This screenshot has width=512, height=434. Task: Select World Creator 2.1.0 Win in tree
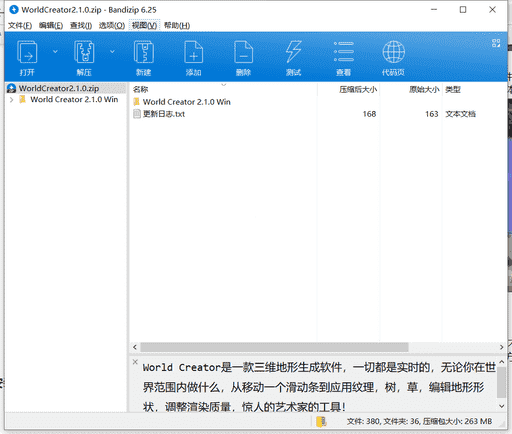tap(74, 100)
